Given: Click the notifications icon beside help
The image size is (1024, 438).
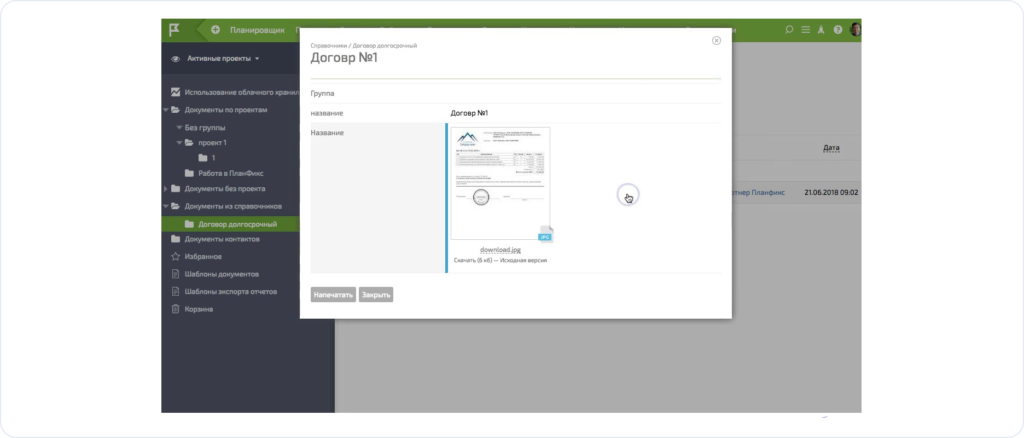Looking at the screenshot, I should click(x=821, y=29).
